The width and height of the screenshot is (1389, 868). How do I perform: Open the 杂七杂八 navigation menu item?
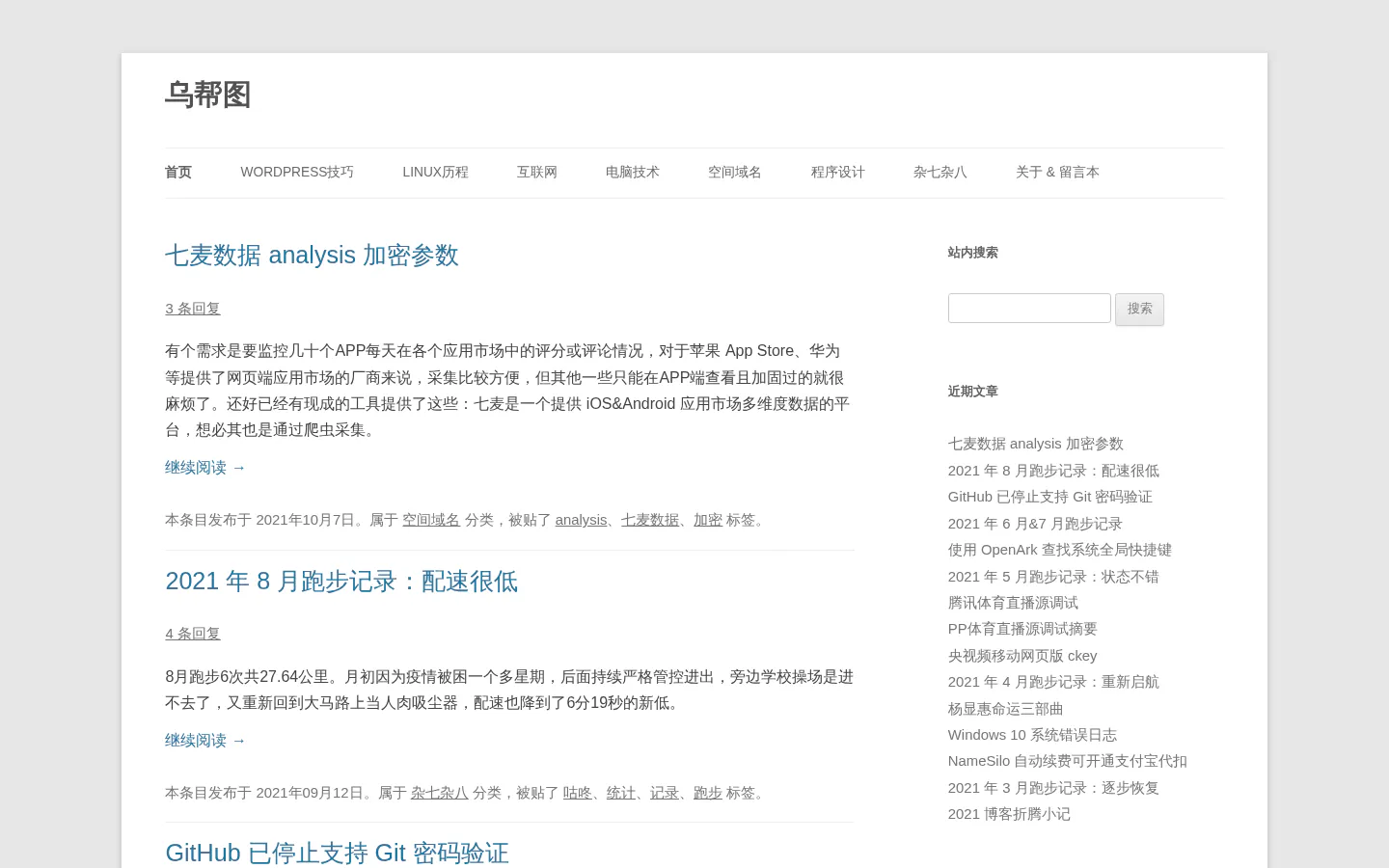[x=940, y=173]
